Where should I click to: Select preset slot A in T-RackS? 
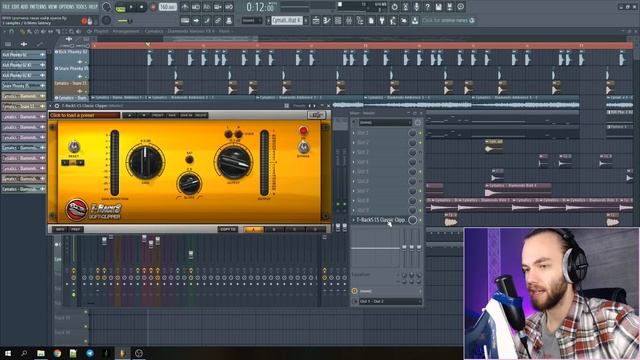coord(253,229)
